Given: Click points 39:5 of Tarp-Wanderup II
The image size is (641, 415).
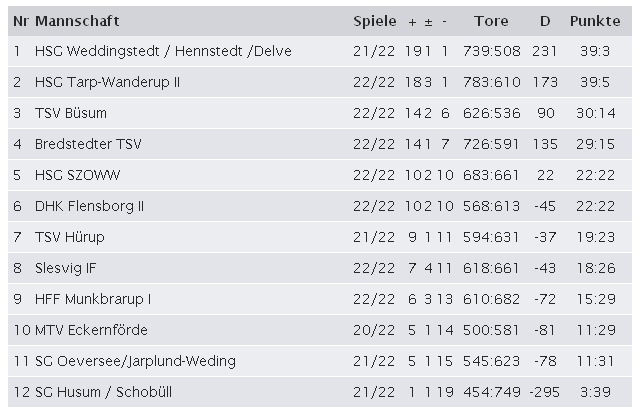Looking at the screenshot, I should point(595,82).
